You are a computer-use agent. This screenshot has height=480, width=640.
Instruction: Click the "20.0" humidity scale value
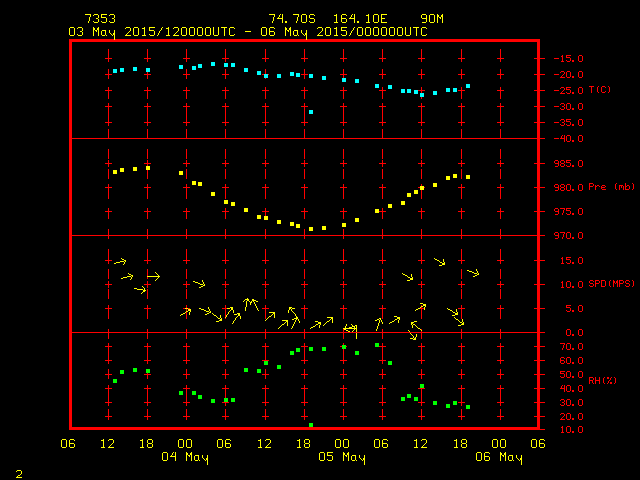point(572,417)
